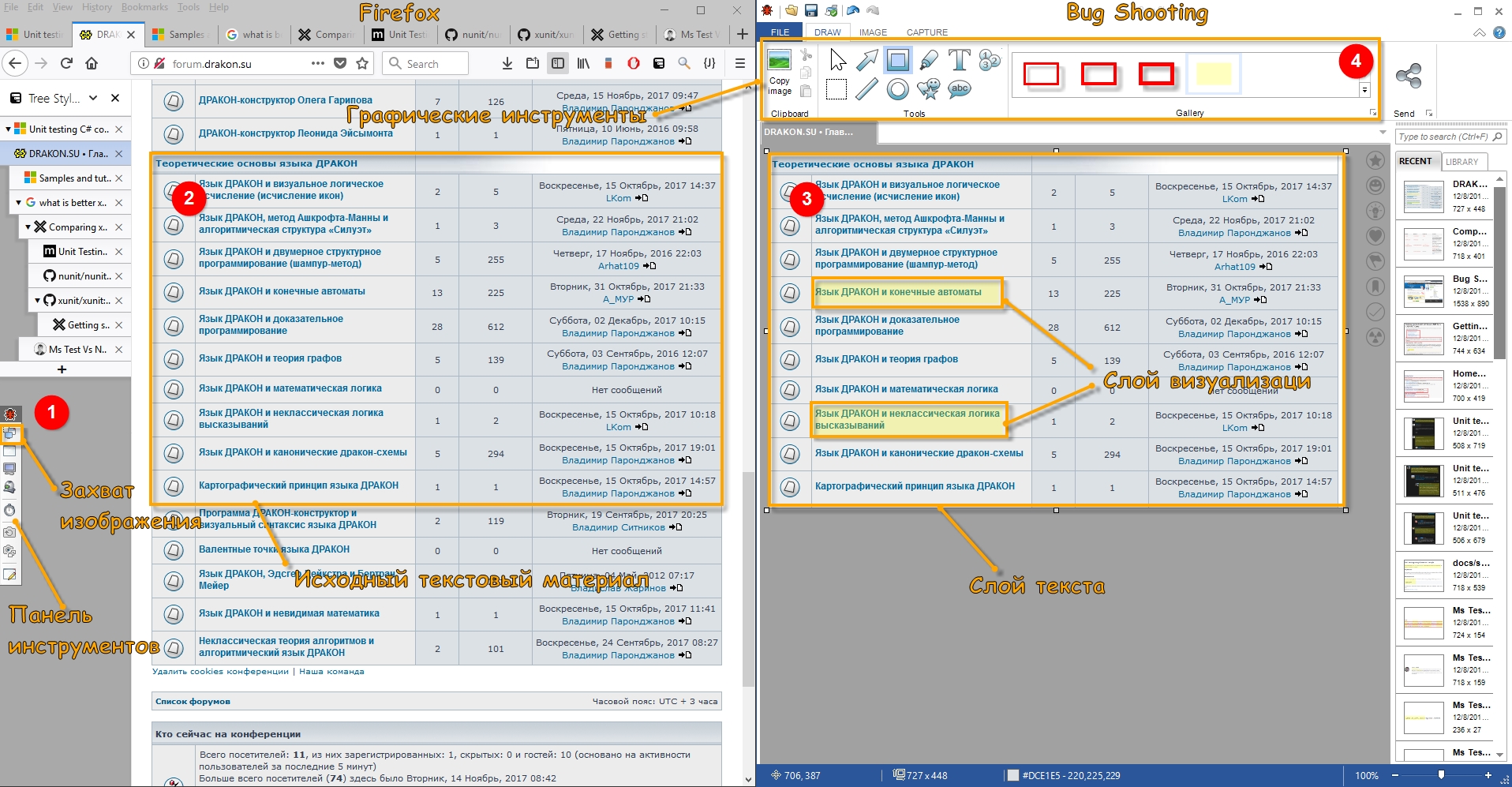Select the Arrow drawing tool
The width and height of the screenshot is (1512, 787).
(866, 60)
